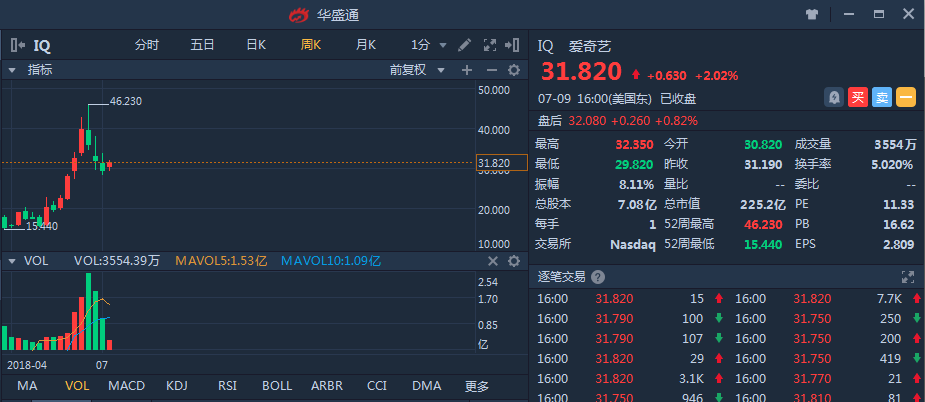This screenshot has height=402, width=925.
Task: Click the 盘后 after-hours price 32.080
Action: tap(587, 121)
